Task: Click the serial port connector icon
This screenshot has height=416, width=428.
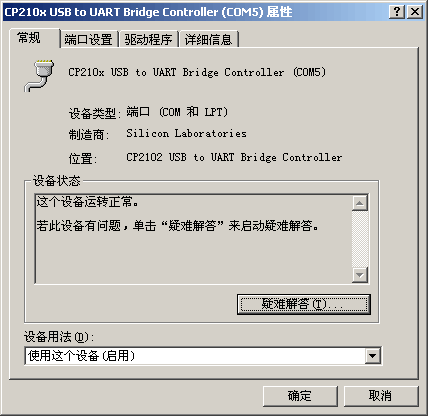Action: tap(39, 76)
